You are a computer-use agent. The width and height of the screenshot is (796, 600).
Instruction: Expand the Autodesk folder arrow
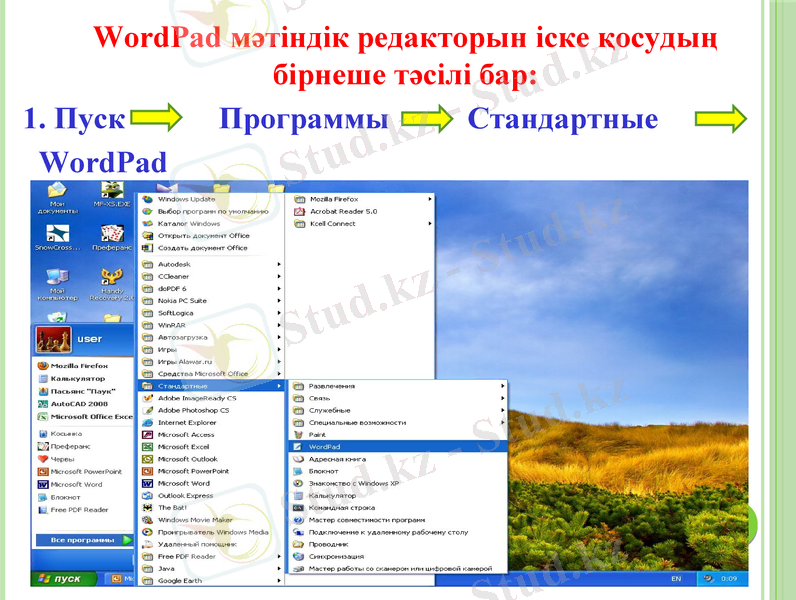(x=279, y=264)
